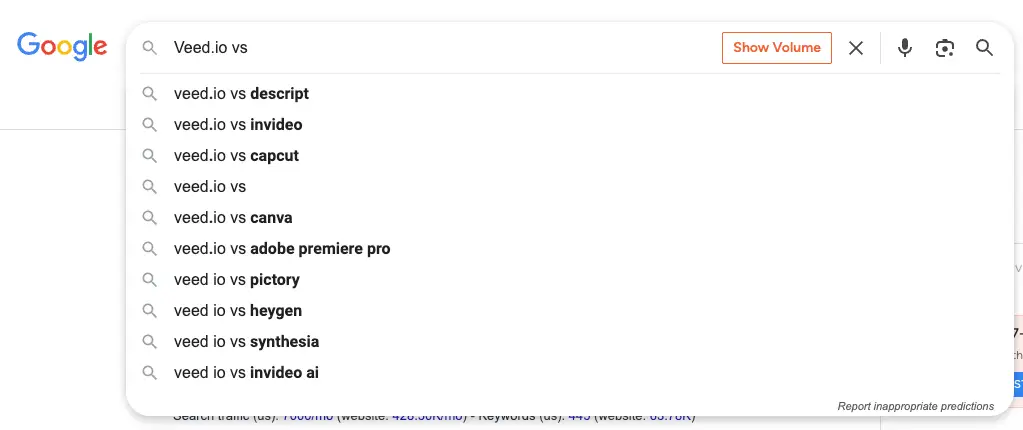The height and width of the screenshot is (430, 1023).
Task: Click magnifier icon left of search text
Action: click(x=149, y=48)
